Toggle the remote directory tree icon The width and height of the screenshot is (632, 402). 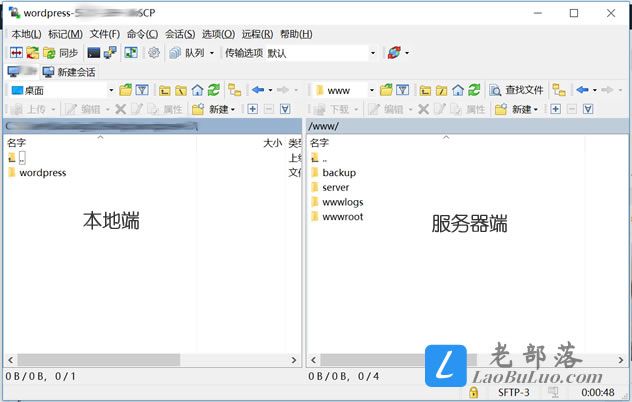coord(559,90)
